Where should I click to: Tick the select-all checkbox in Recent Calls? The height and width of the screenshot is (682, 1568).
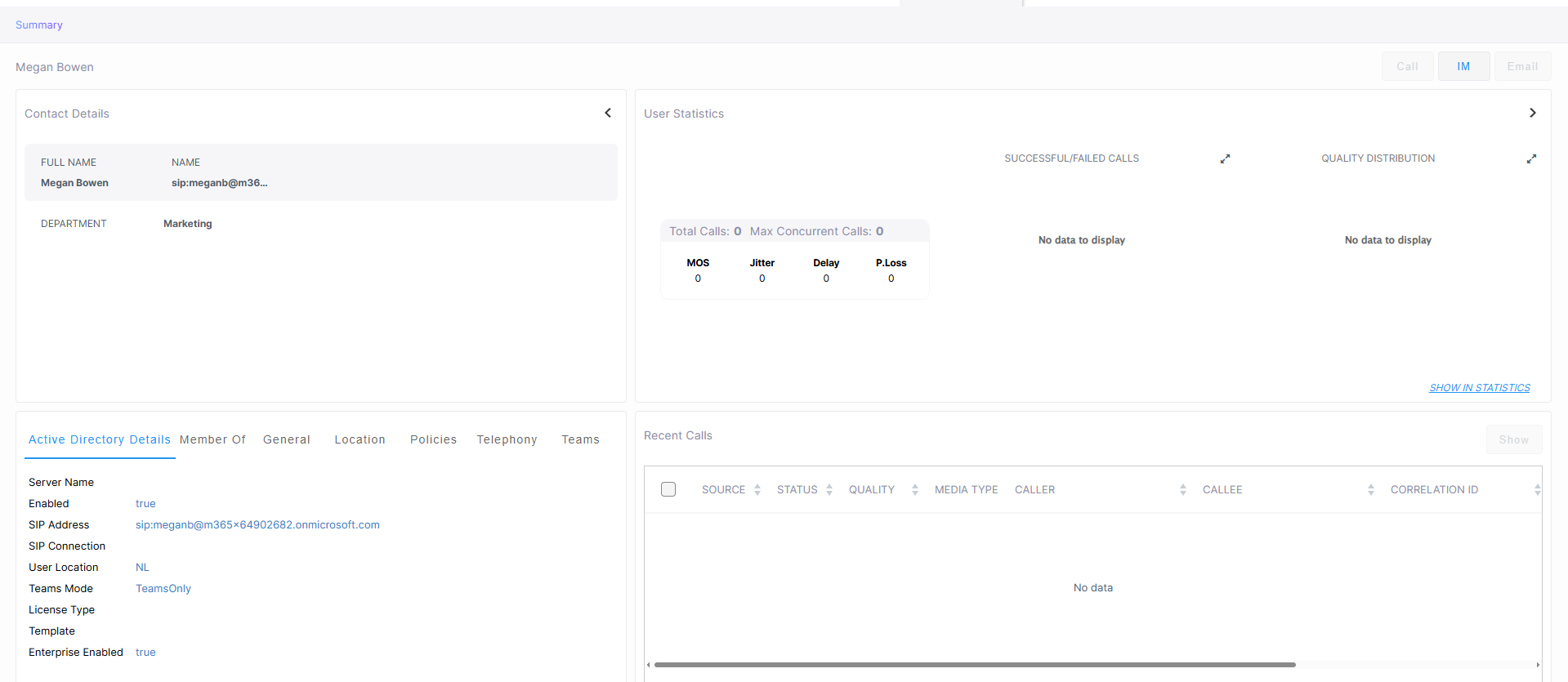point(668,489)
